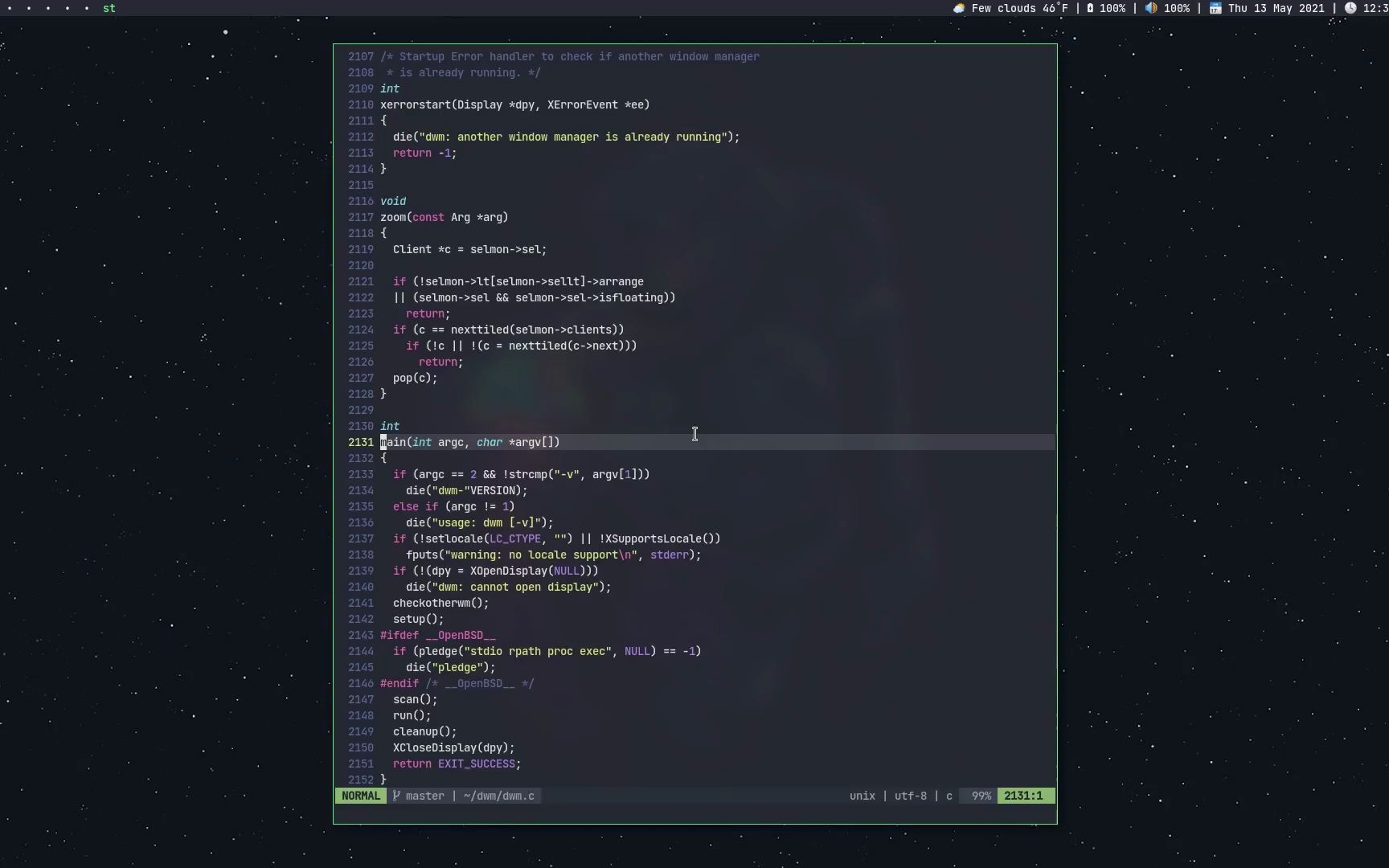Click 'nexttiled(selmon->clients)' on line 2124
The height and width of the screenshot is (868, 1389).
click(535, 330)
